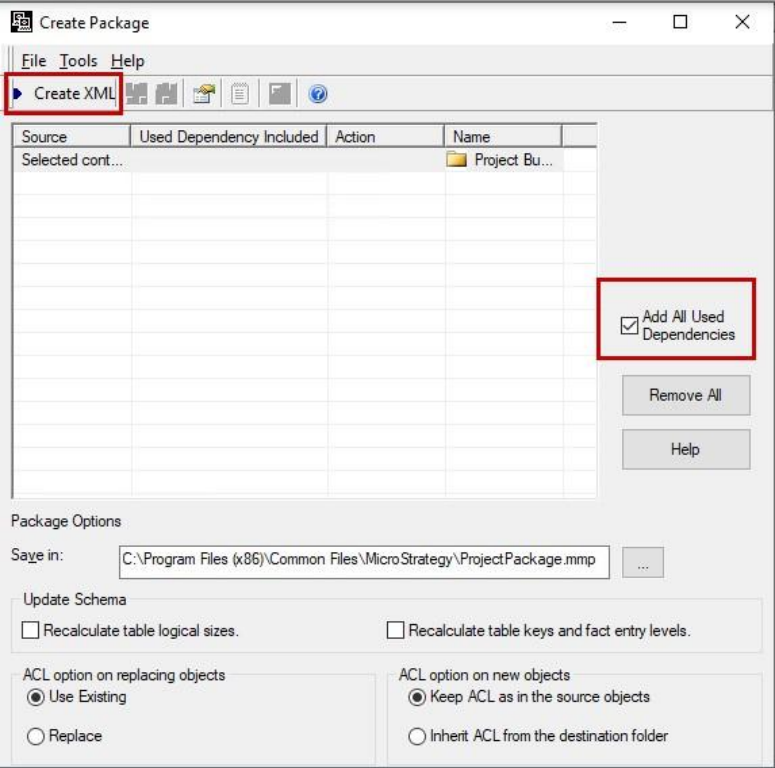775x768 pixels.
Task: Uncheck Add All Used Dependencies checkbox
Action: (x=629, y=326)
